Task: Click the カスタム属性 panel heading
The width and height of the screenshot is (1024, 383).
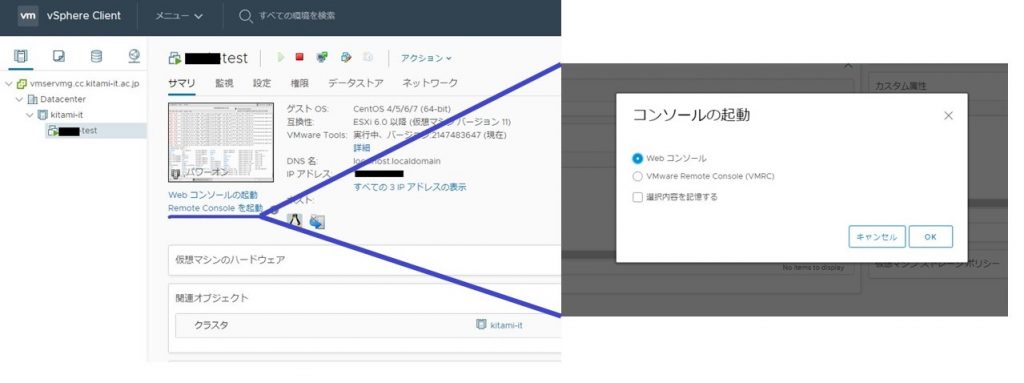Action: point(901,86)
